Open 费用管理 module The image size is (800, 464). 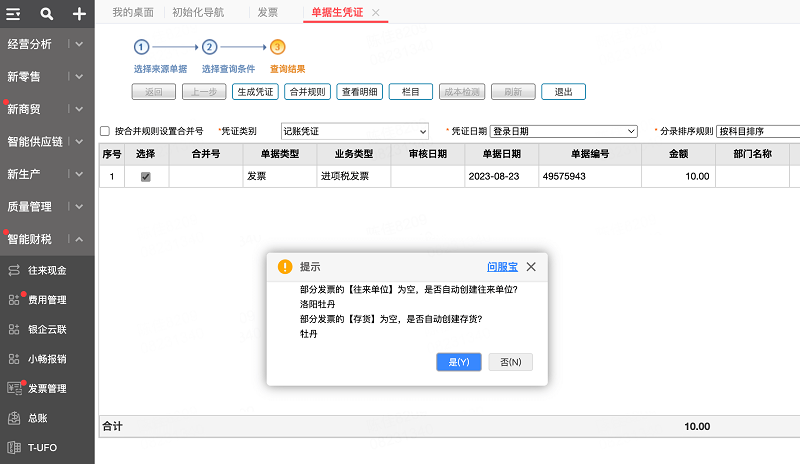pos(47,299)
